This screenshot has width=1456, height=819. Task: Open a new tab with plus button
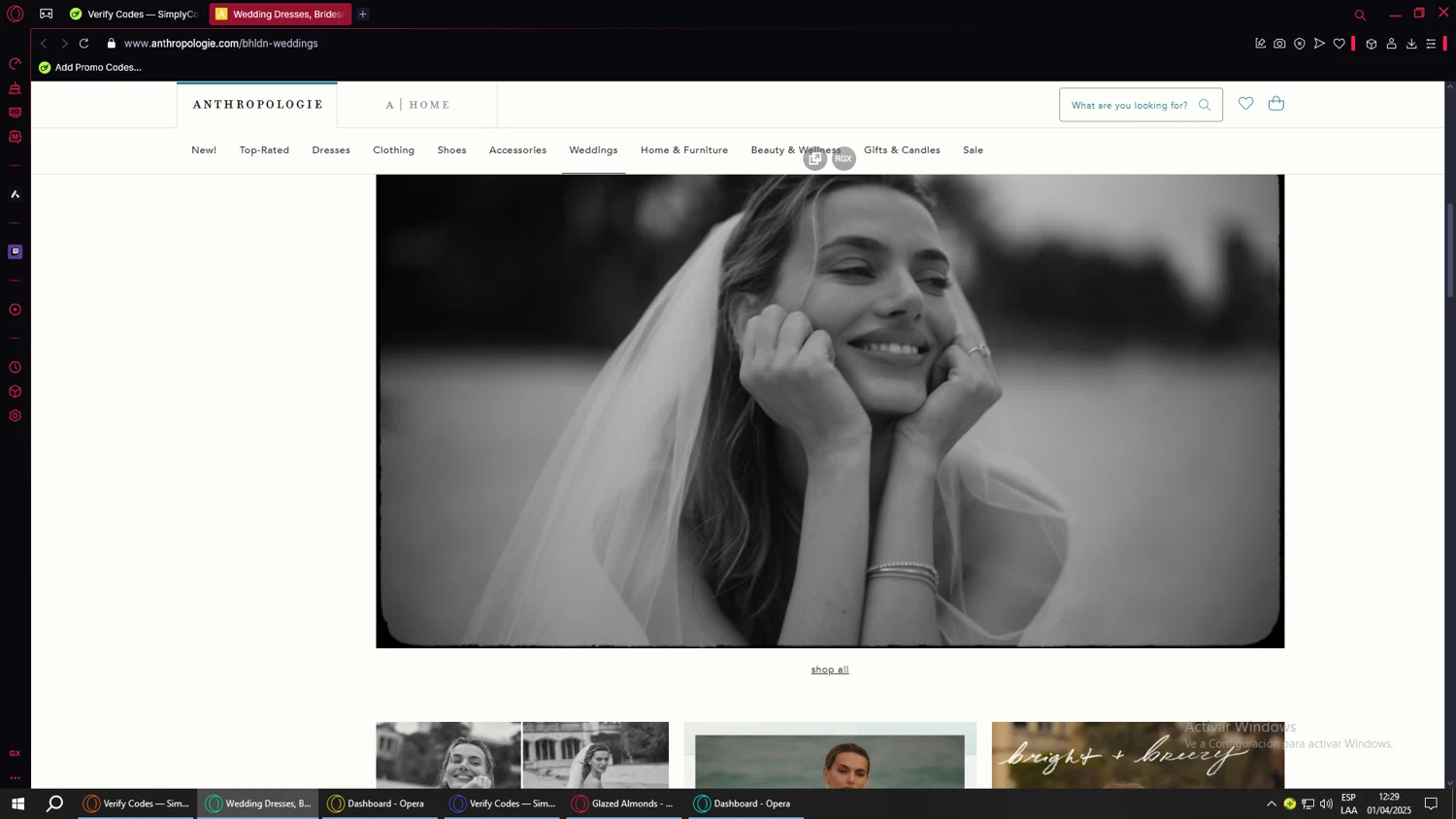point(362,14)
